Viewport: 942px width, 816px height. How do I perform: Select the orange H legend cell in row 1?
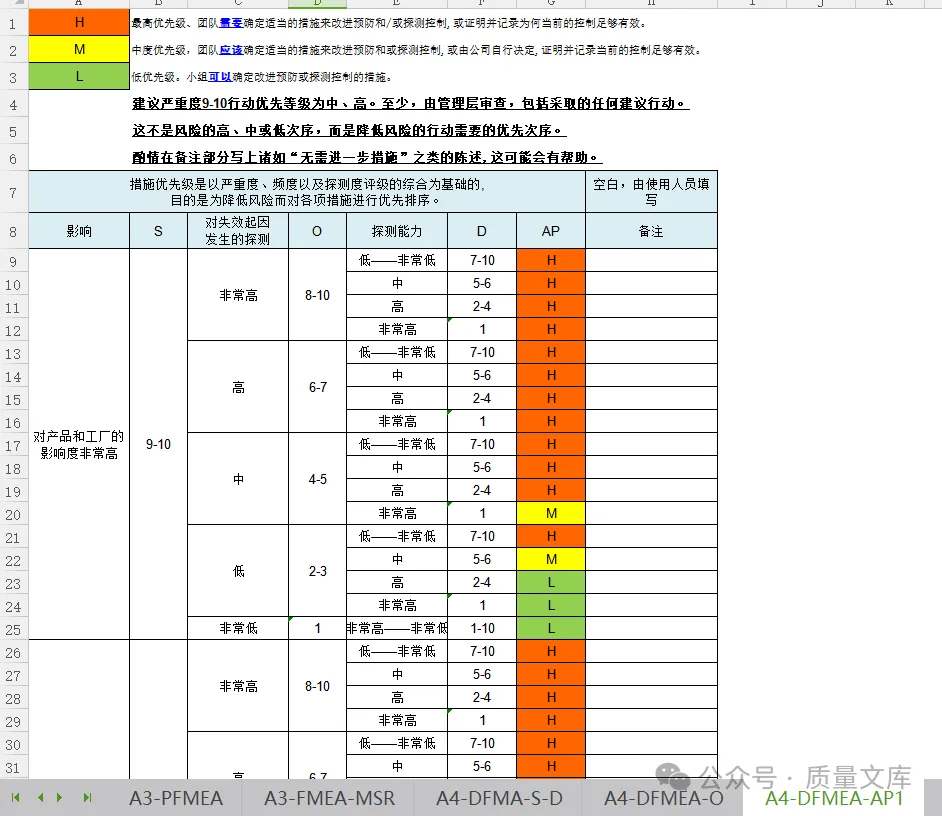pos(79,22)
